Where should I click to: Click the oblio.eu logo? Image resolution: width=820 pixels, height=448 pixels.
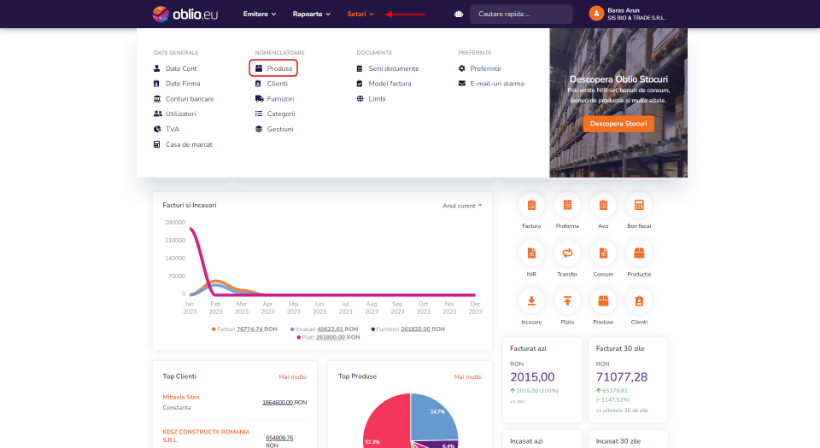[x=185, y=14]
